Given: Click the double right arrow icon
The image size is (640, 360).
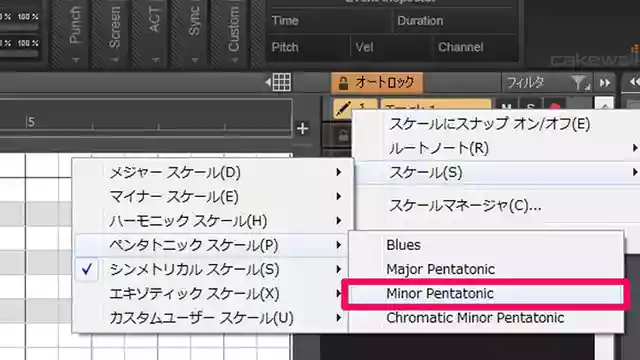Looking at the screenshot, I should 605,83.
